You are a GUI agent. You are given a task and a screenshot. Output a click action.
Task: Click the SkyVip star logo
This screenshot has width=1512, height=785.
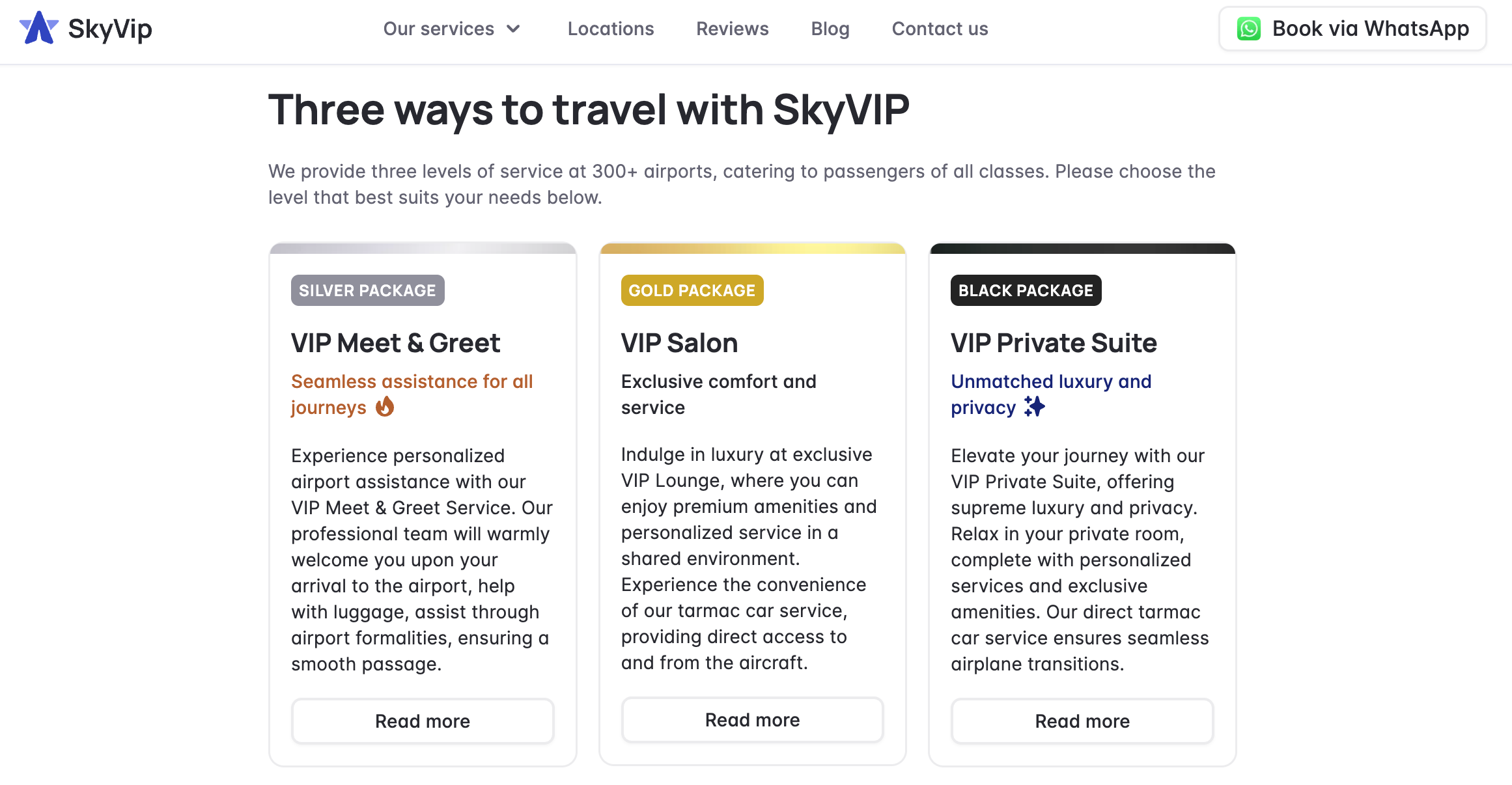pos(39,29)
